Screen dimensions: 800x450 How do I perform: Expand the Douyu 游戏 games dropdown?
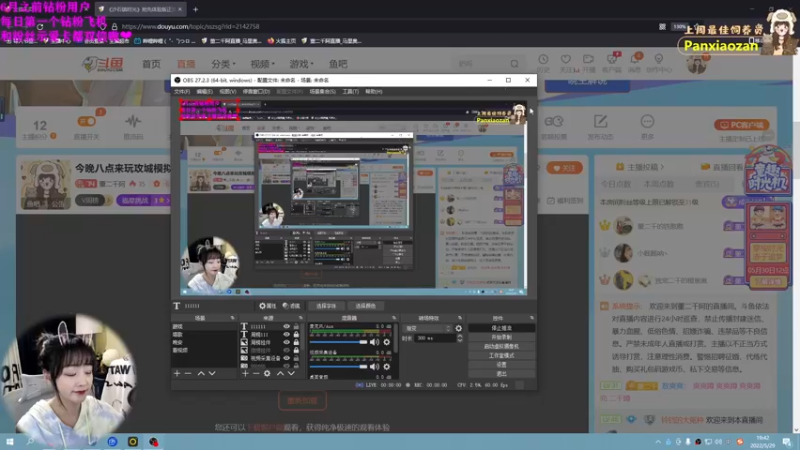click(x=301, y=64)
